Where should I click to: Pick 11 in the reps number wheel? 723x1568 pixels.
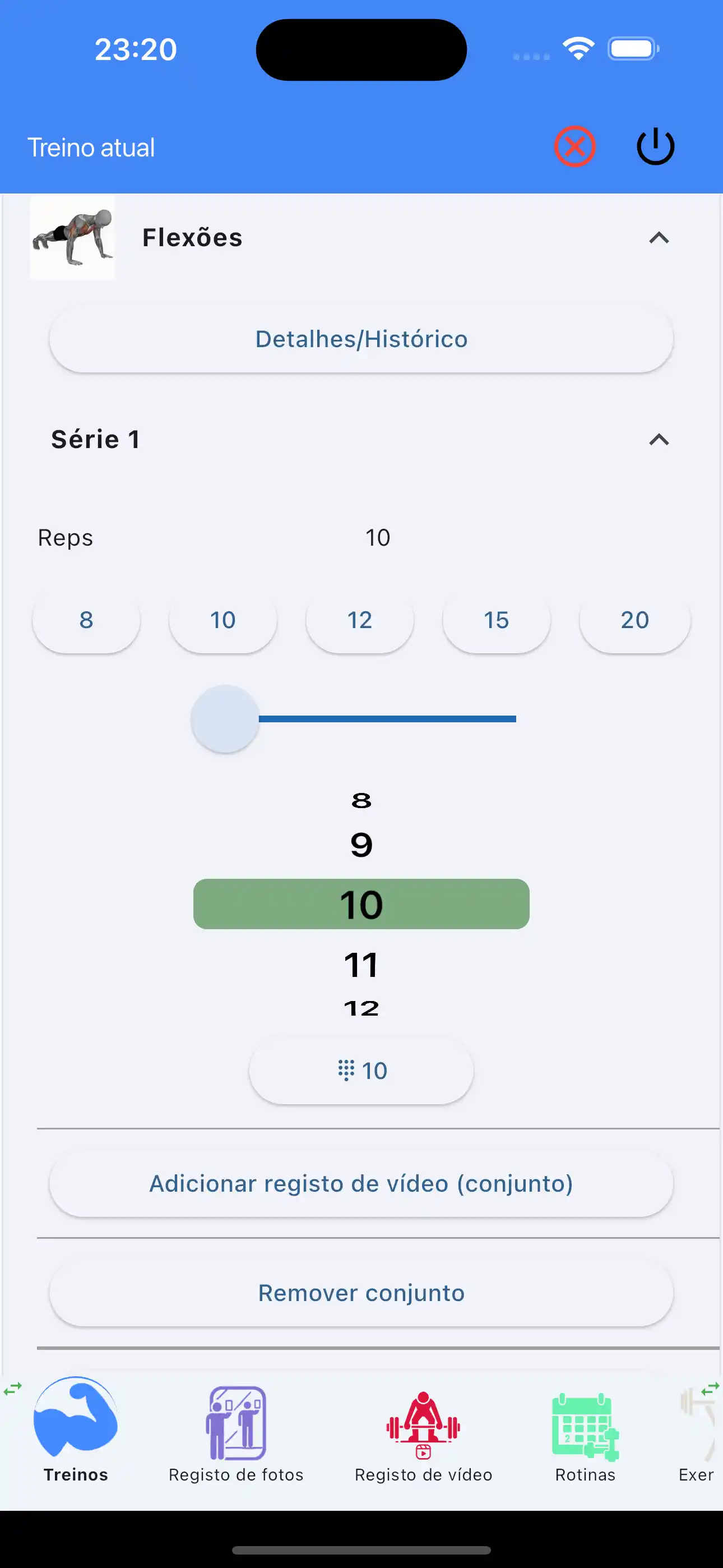[361, 965]
